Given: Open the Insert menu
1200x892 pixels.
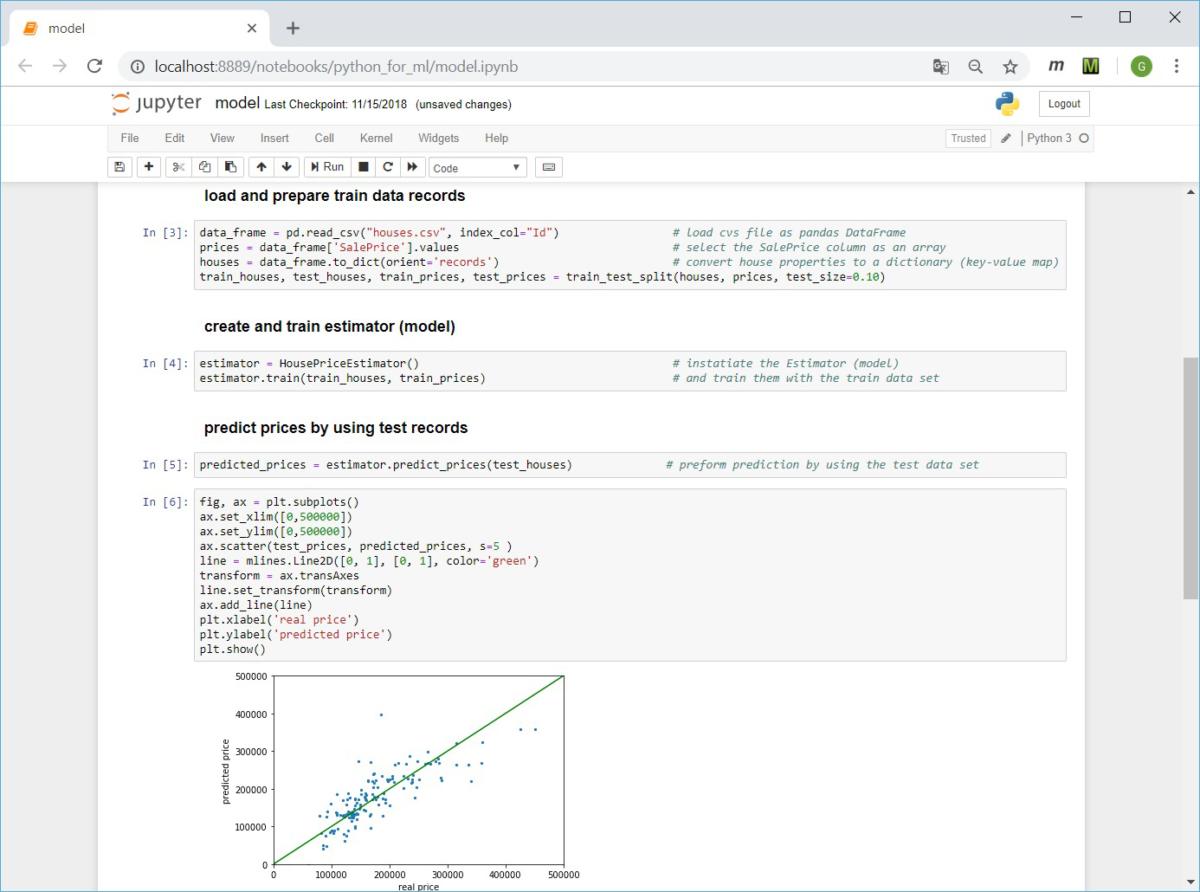Looking at the screenshot, I should (x=274, y=138).
